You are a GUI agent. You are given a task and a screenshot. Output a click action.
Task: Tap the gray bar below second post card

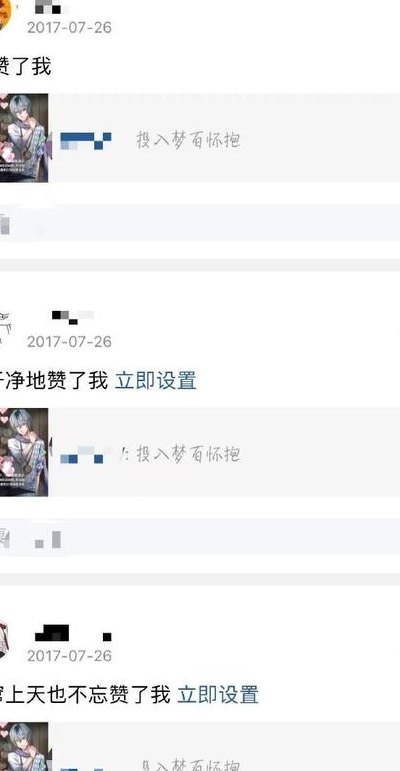(200, 536)
